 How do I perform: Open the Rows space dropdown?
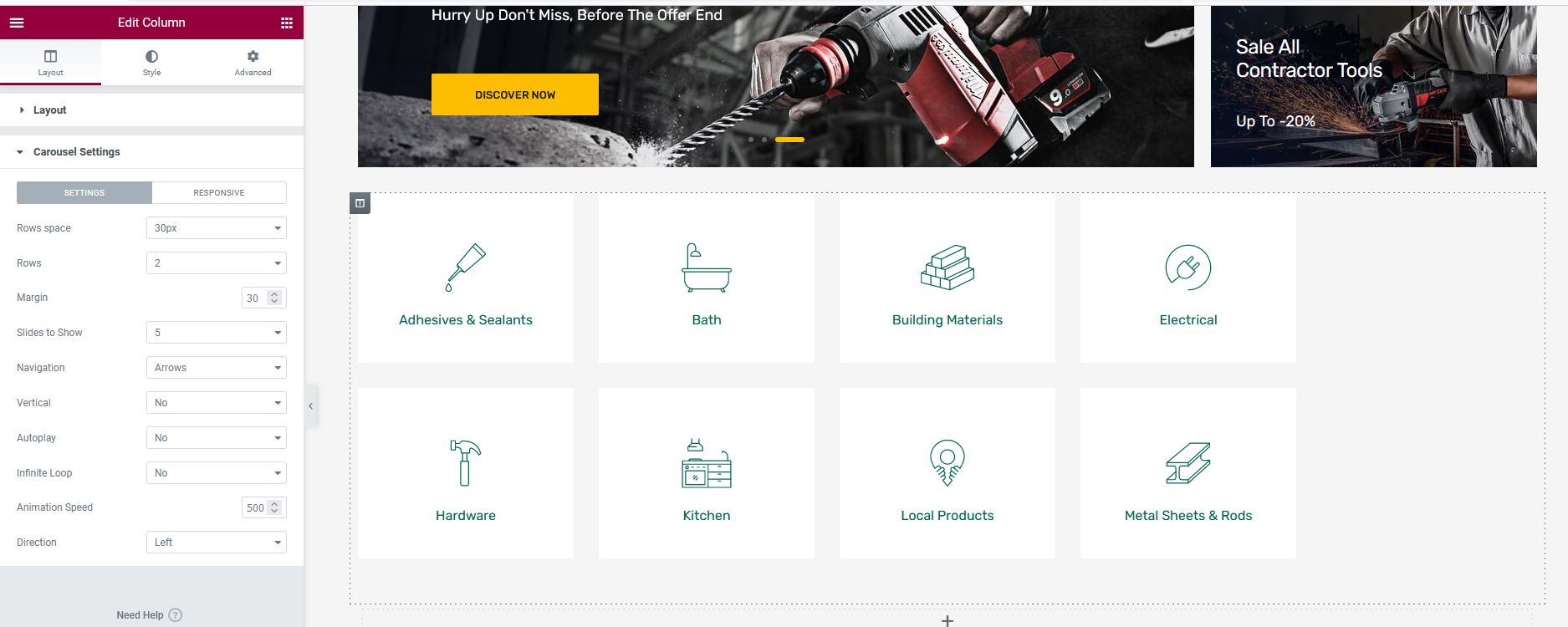(x=217, y=228)
